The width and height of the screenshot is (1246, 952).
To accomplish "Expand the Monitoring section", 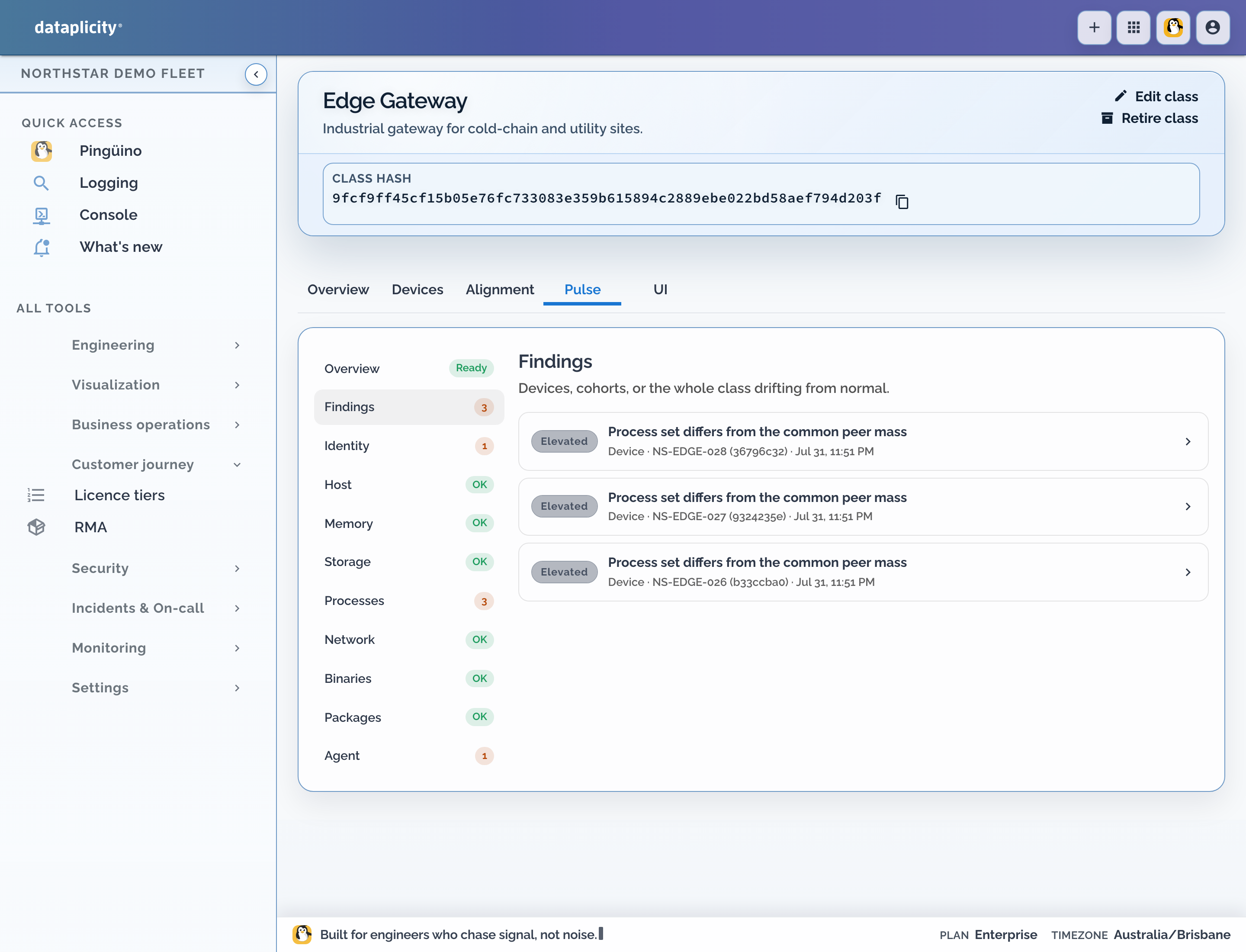I will [155, 648].
